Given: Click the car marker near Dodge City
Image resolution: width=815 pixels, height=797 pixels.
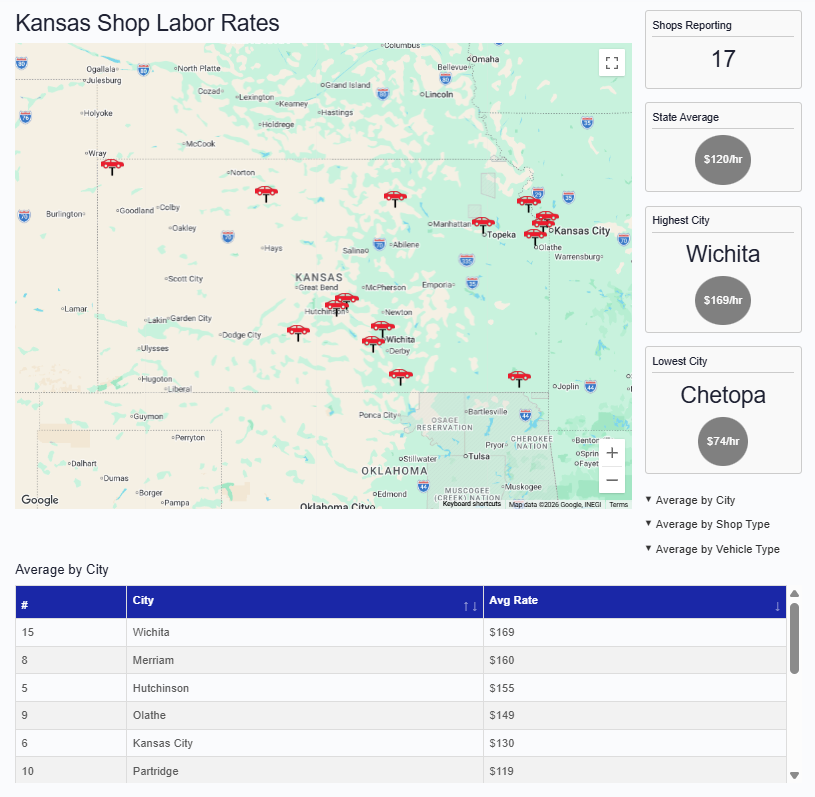Looking at the screenshot, I should coord(298,333).
